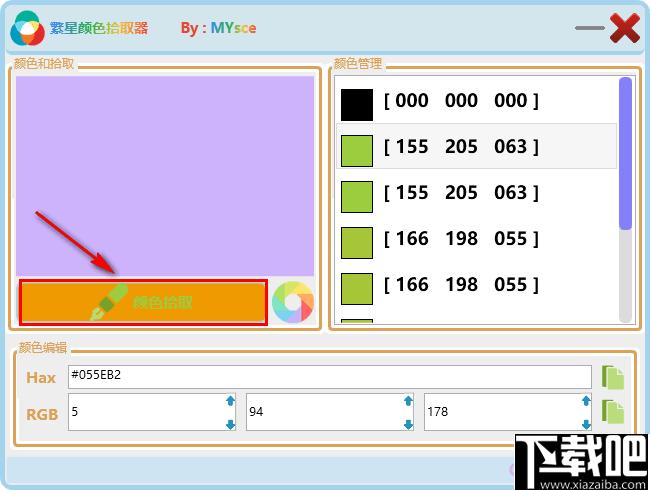Increase the red value with up arrow
This screenshot has height=490, width=650.
[230, 401]
